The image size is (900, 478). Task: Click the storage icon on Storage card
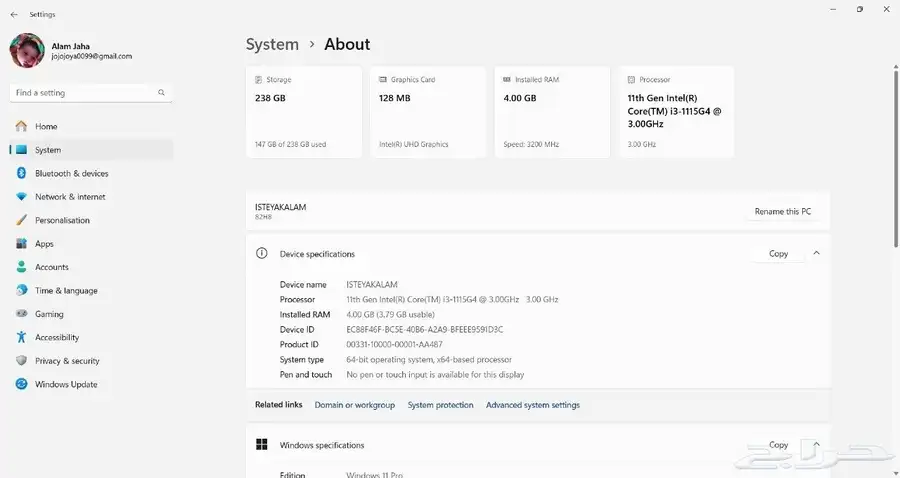[258, 80]
